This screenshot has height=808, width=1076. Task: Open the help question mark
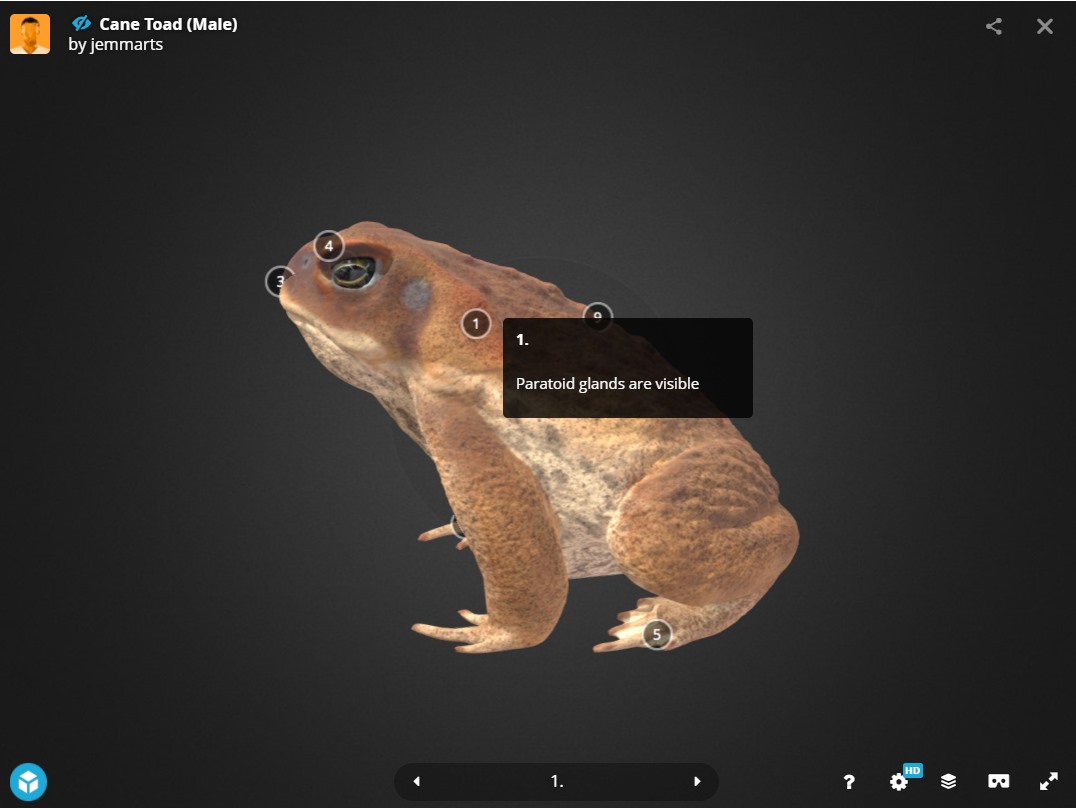[849, 782]
